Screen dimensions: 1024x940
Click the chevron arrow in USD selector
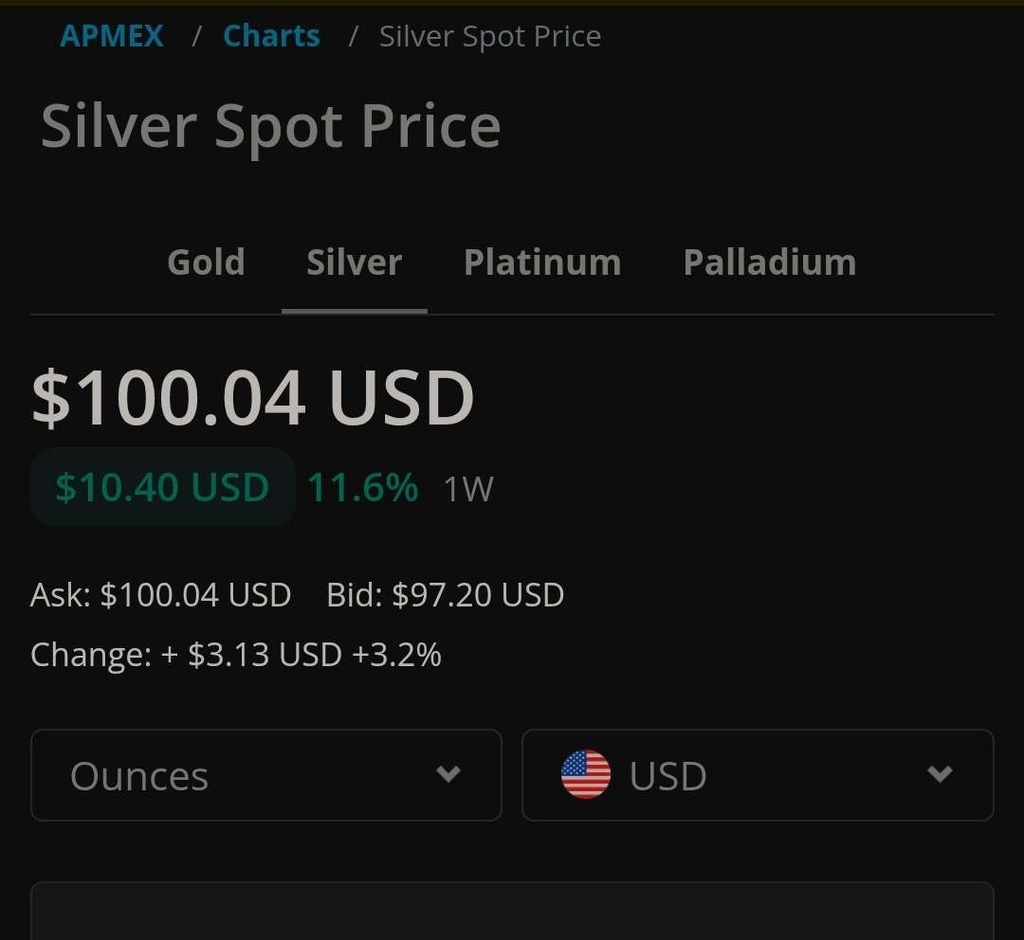(x=939, y=774)
